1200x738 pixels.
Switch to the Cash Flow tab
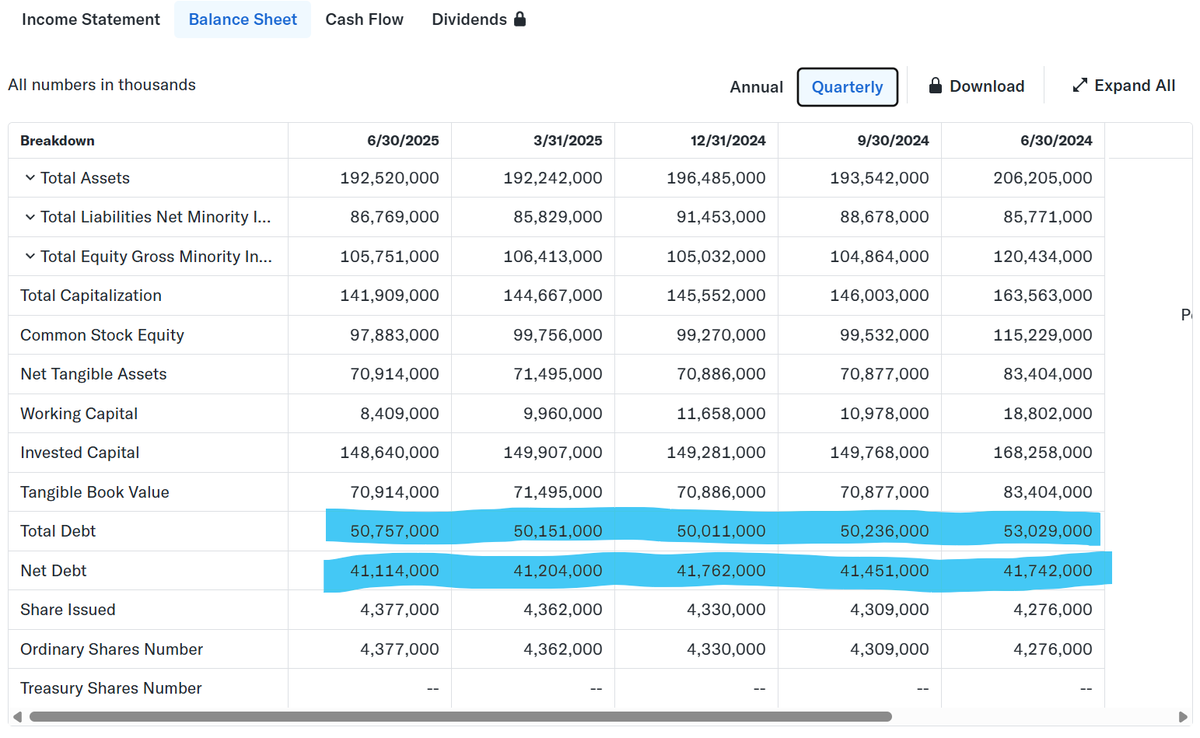tap(365, 19)
